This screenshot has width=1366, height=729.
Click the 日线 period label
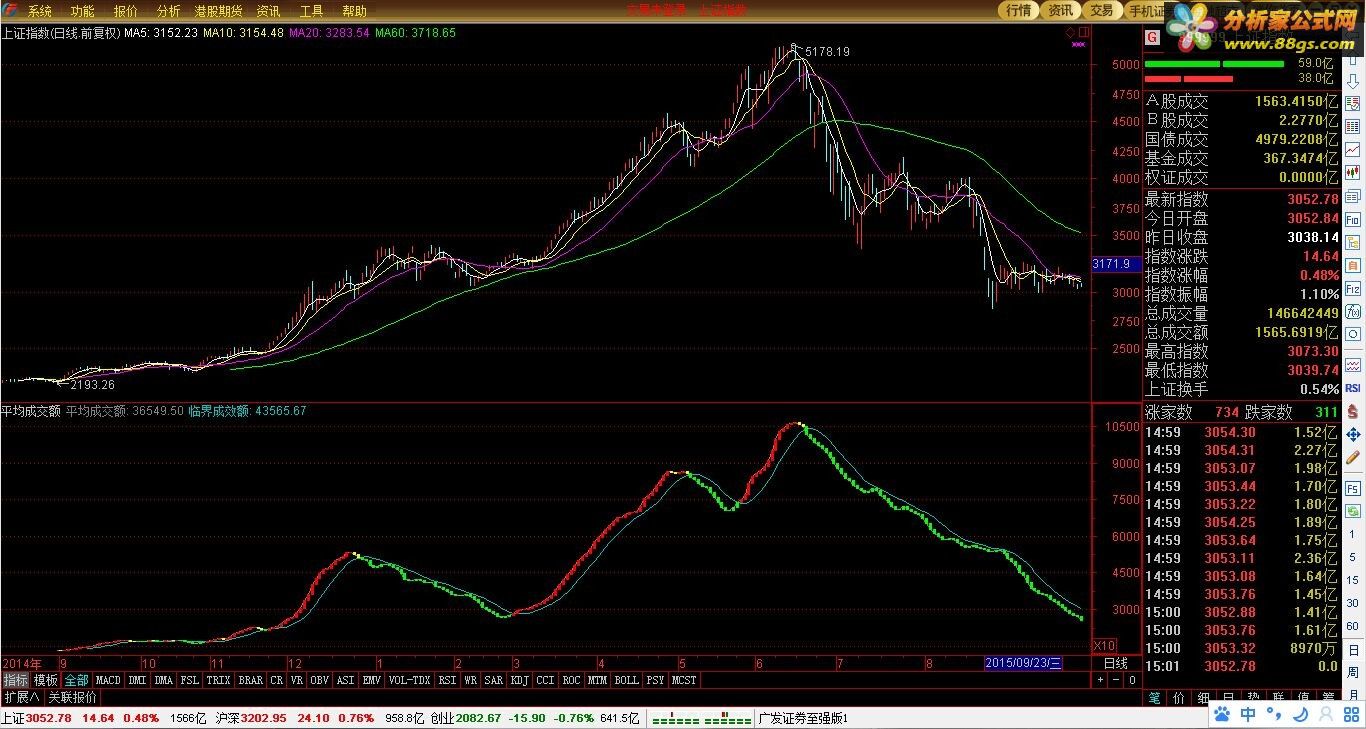coord(1115,663)
